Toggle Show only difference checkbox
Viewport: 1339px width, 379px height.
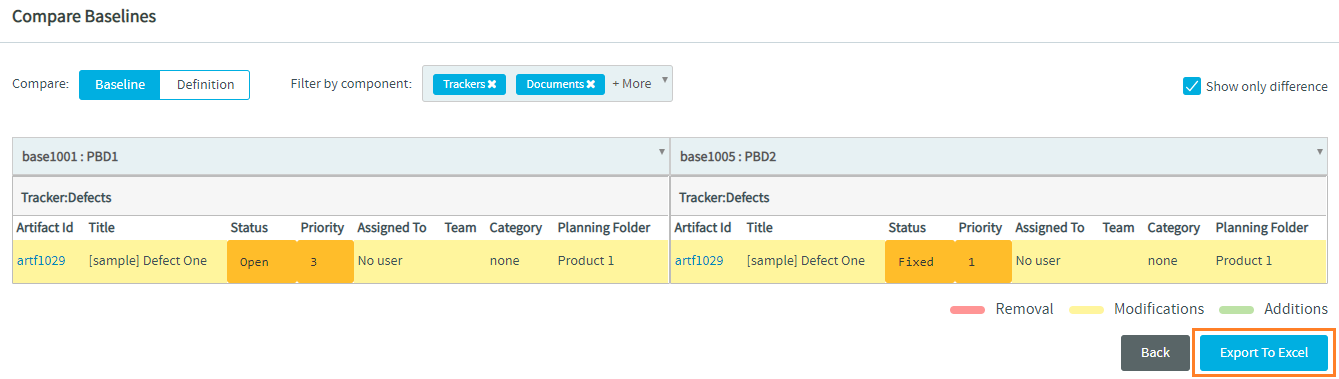[1192, 86]
